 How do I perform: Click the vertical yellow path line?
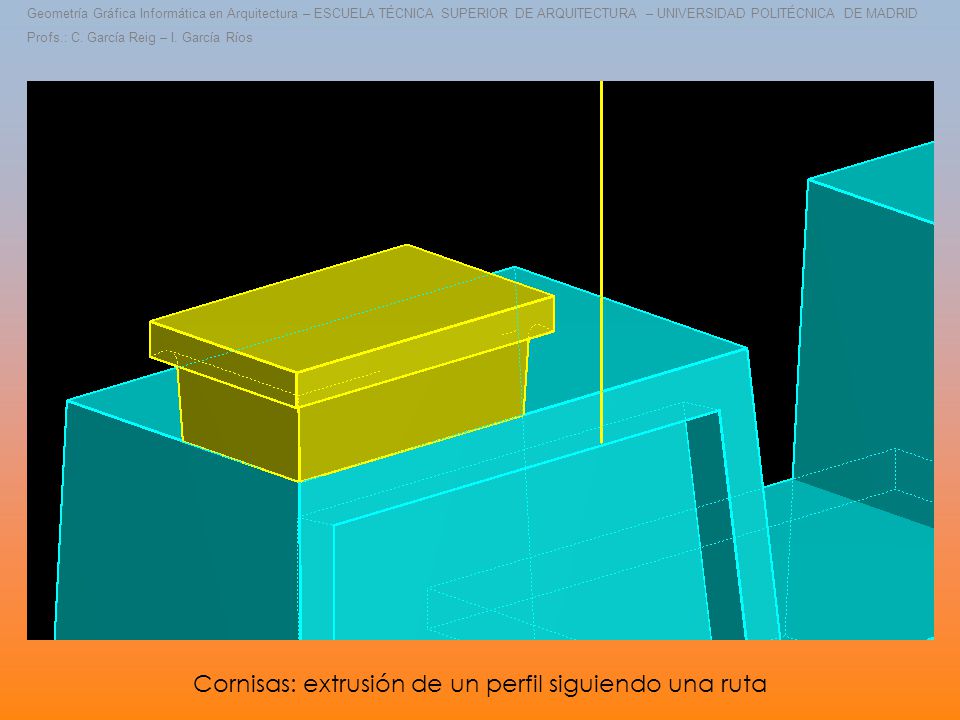click(x=601, y=262)
